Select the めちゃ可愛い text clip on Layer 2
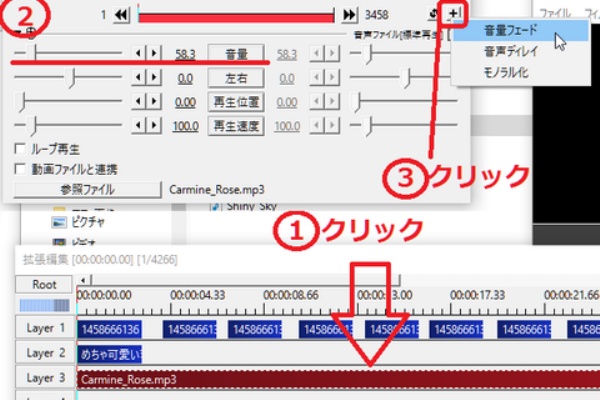The width and height of the screenshot is (600, 400). click(110, 355)
